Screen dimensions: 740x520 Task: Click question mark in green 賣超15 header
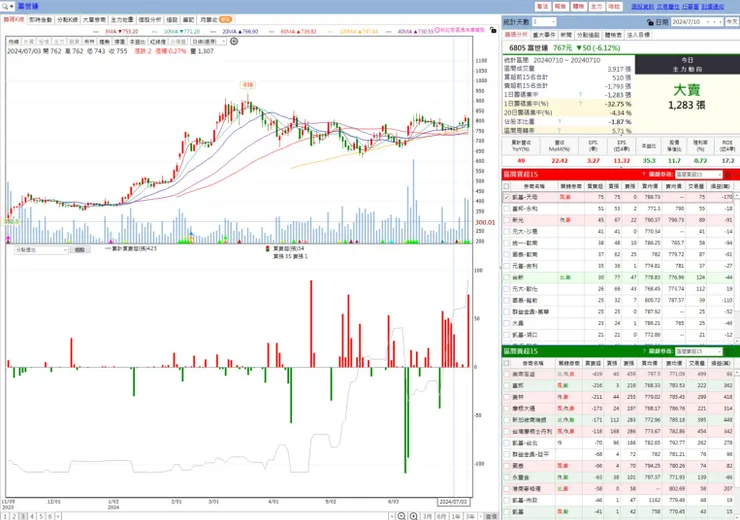point(644,351)
